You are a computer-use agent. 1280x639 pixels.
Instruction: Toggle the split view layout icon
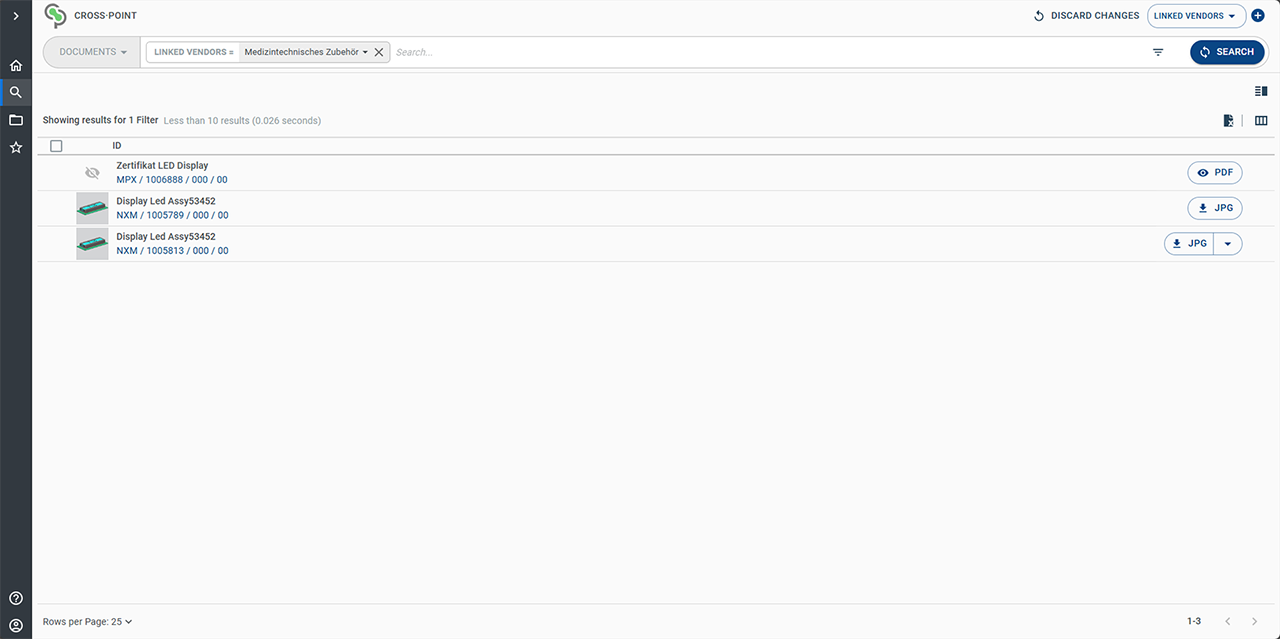(1260, 90)
